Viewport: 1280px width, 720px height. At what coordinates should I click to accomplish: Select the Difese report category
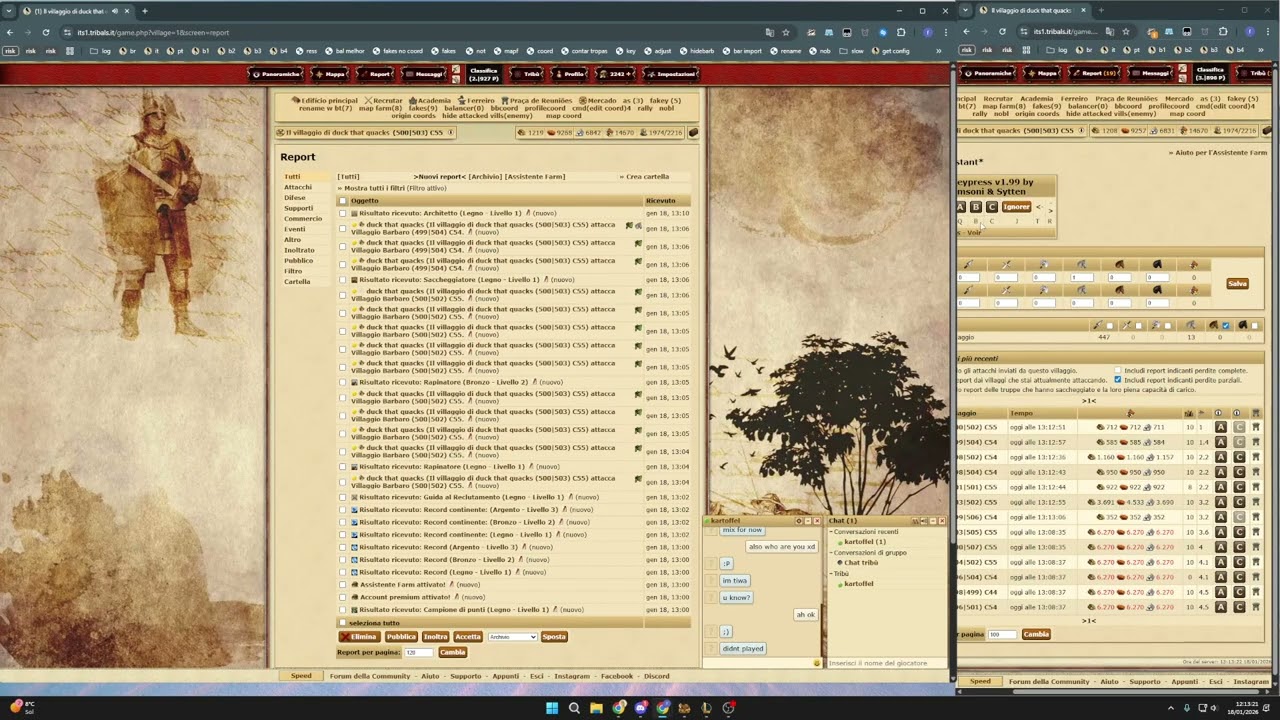point(294,198)
